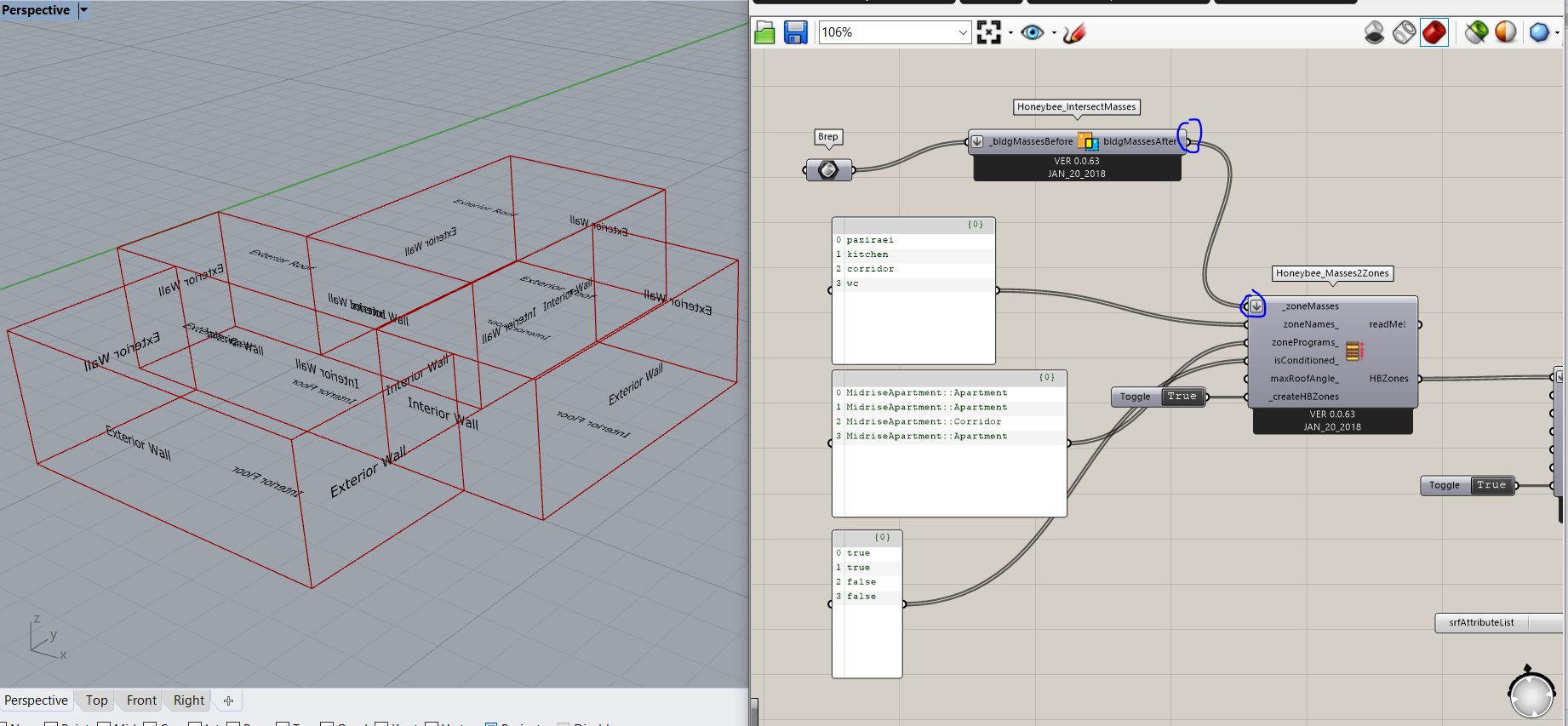Toggle preview of selected objects only
This screenshot has width=1568, height=726.
(x=1477, y=32)
